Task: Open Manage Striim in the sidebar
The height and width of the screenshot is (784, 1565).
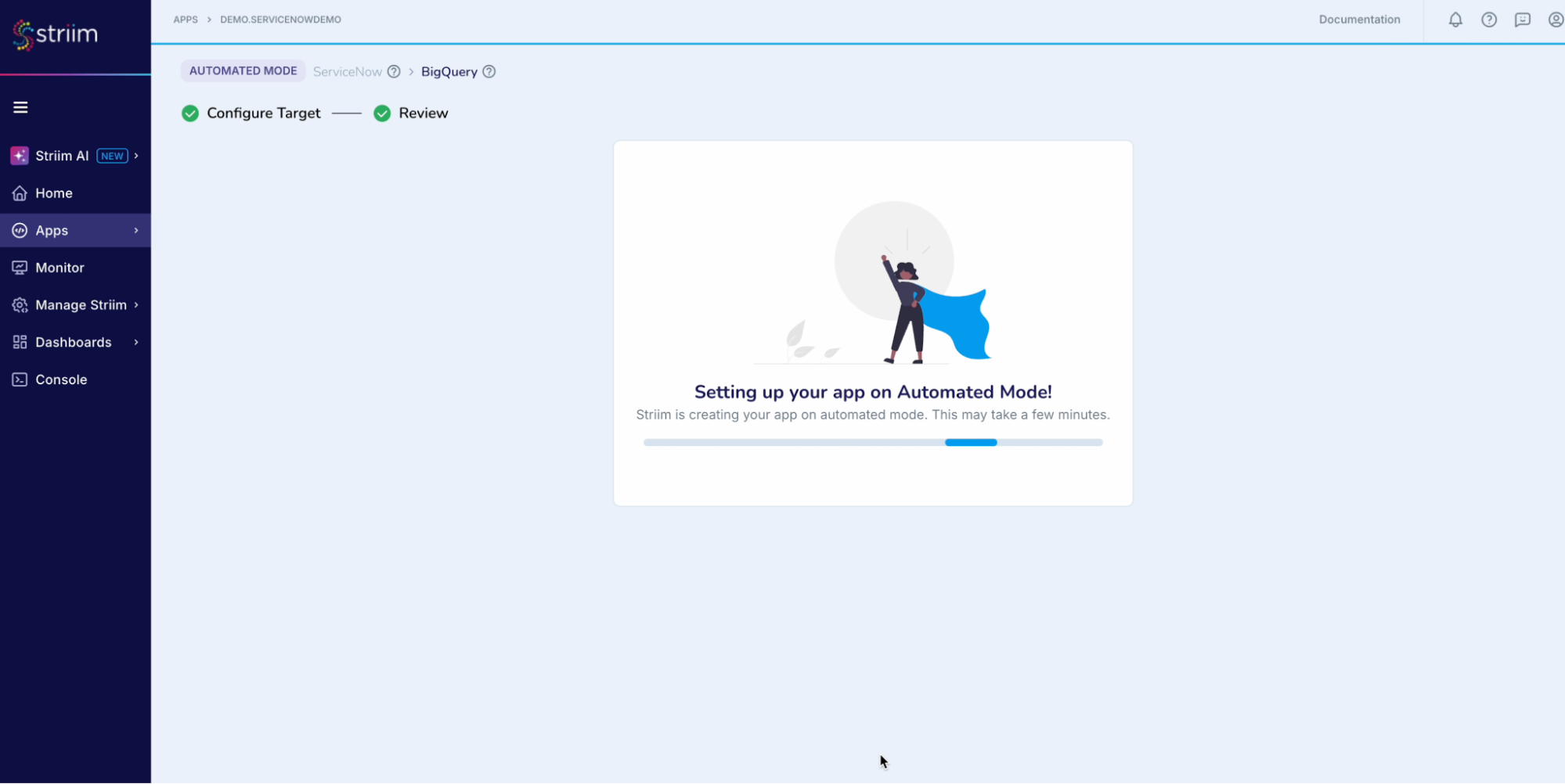Action: [x=75, y=305]
